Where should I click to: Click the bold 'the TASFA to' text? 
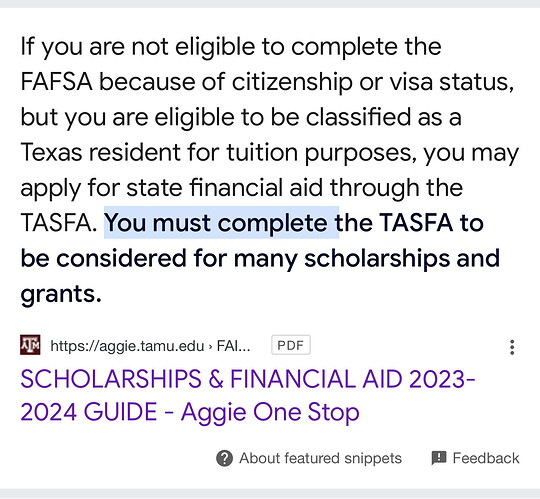point(409,223)
